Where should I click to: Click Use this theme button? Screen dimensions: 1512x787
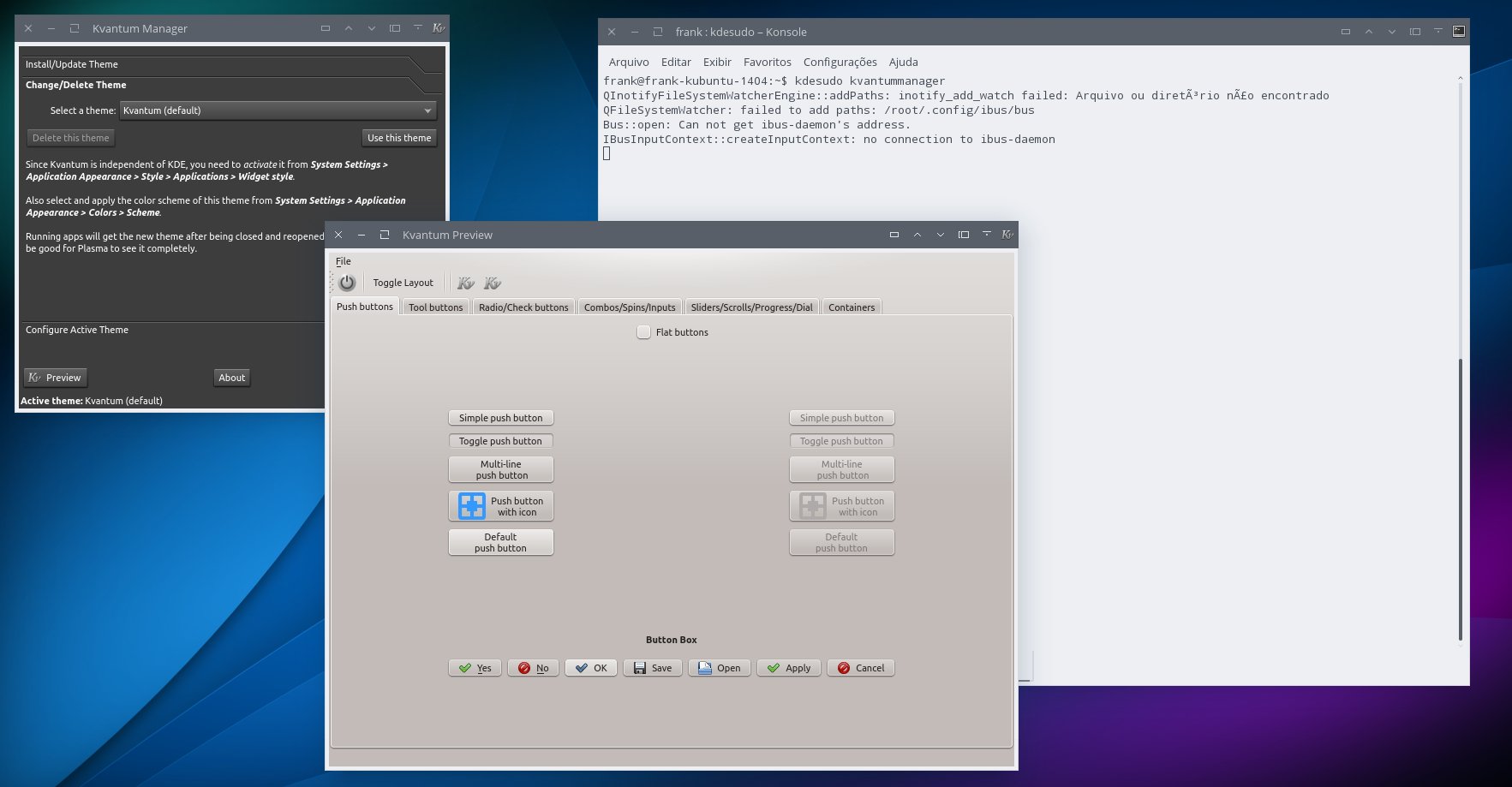click(x=399, y=138)
